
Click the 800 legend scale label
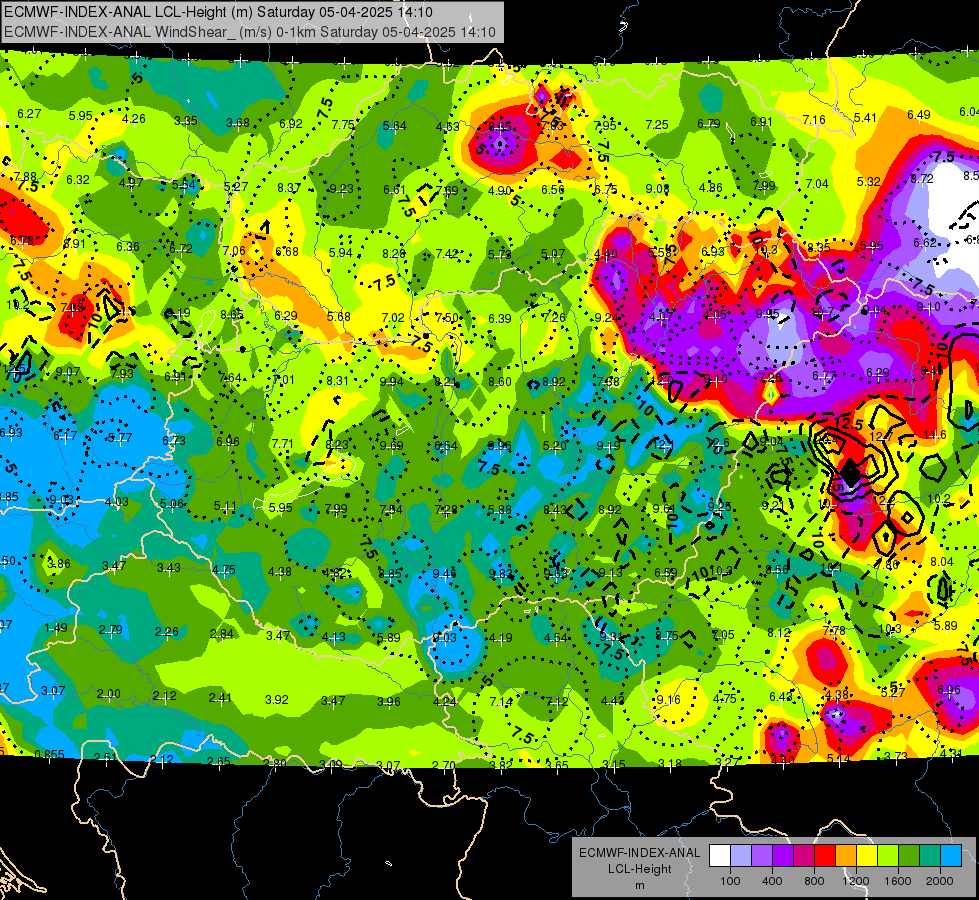point(814,881)
